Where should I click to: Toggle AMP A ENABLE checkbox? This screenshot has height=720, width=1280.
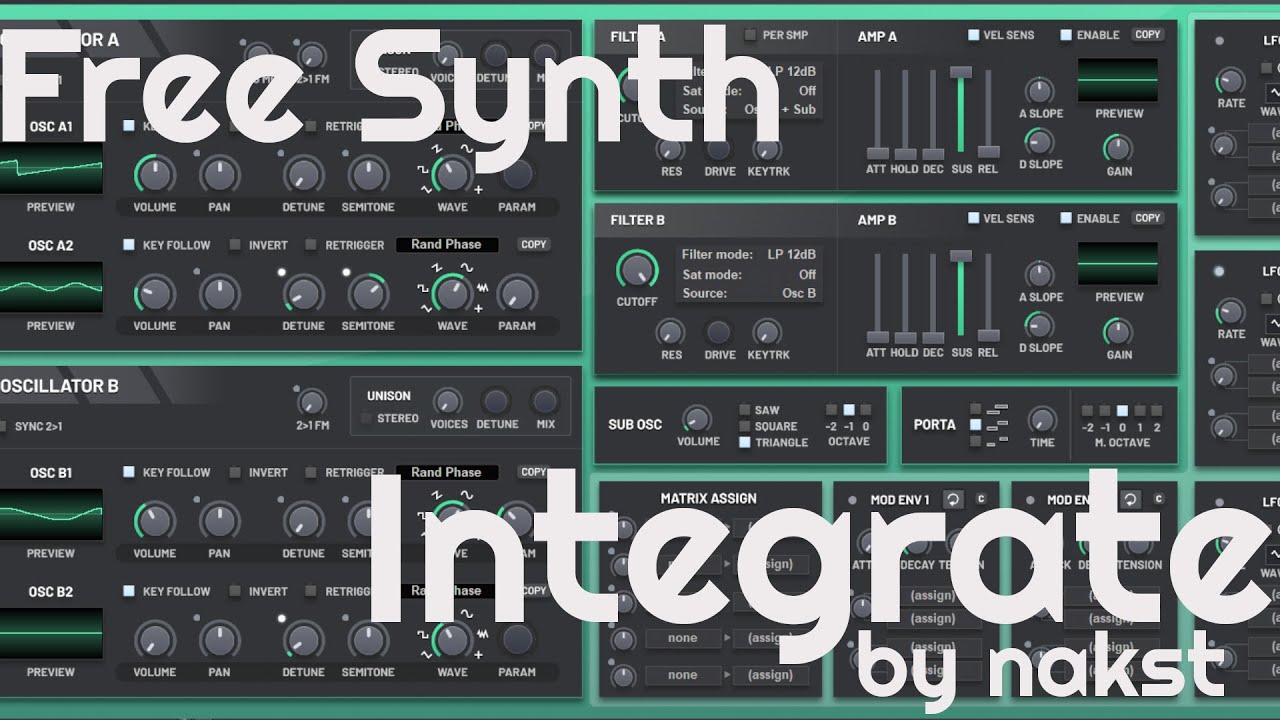(1067, 35)
